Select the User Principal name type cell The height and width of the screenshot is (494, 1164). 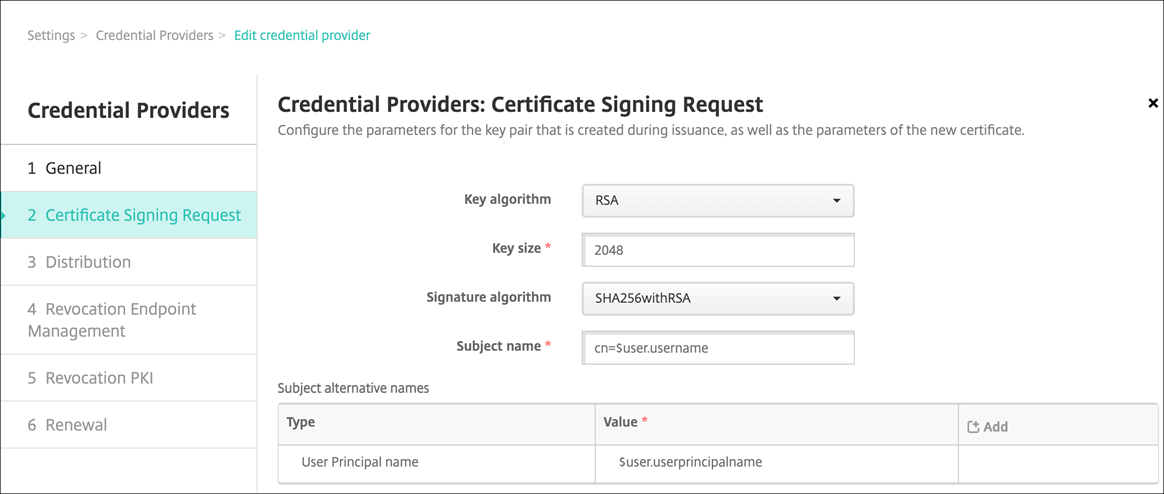click(360, 462)
